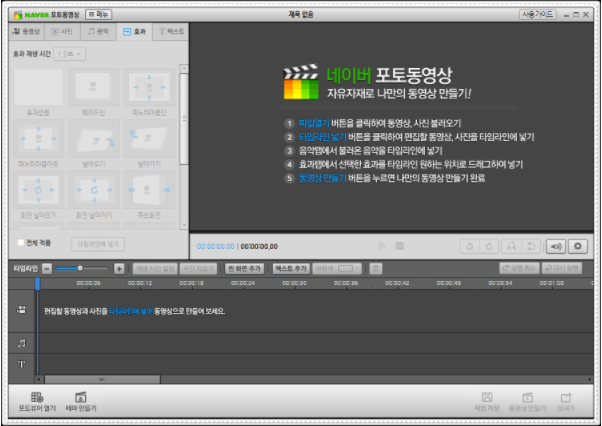
Task: Stop the preview playback
Action: pos(400,246)
